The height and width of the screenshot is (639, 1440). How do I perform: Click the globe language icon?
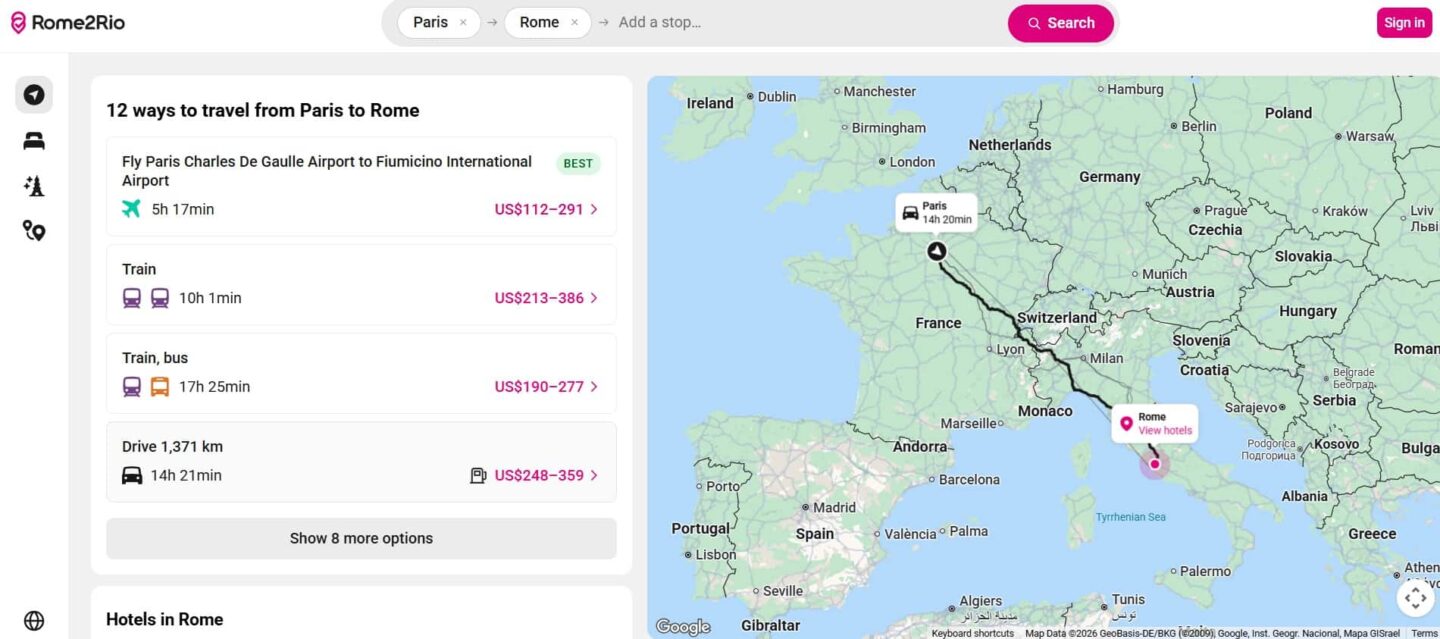[34, 621]
